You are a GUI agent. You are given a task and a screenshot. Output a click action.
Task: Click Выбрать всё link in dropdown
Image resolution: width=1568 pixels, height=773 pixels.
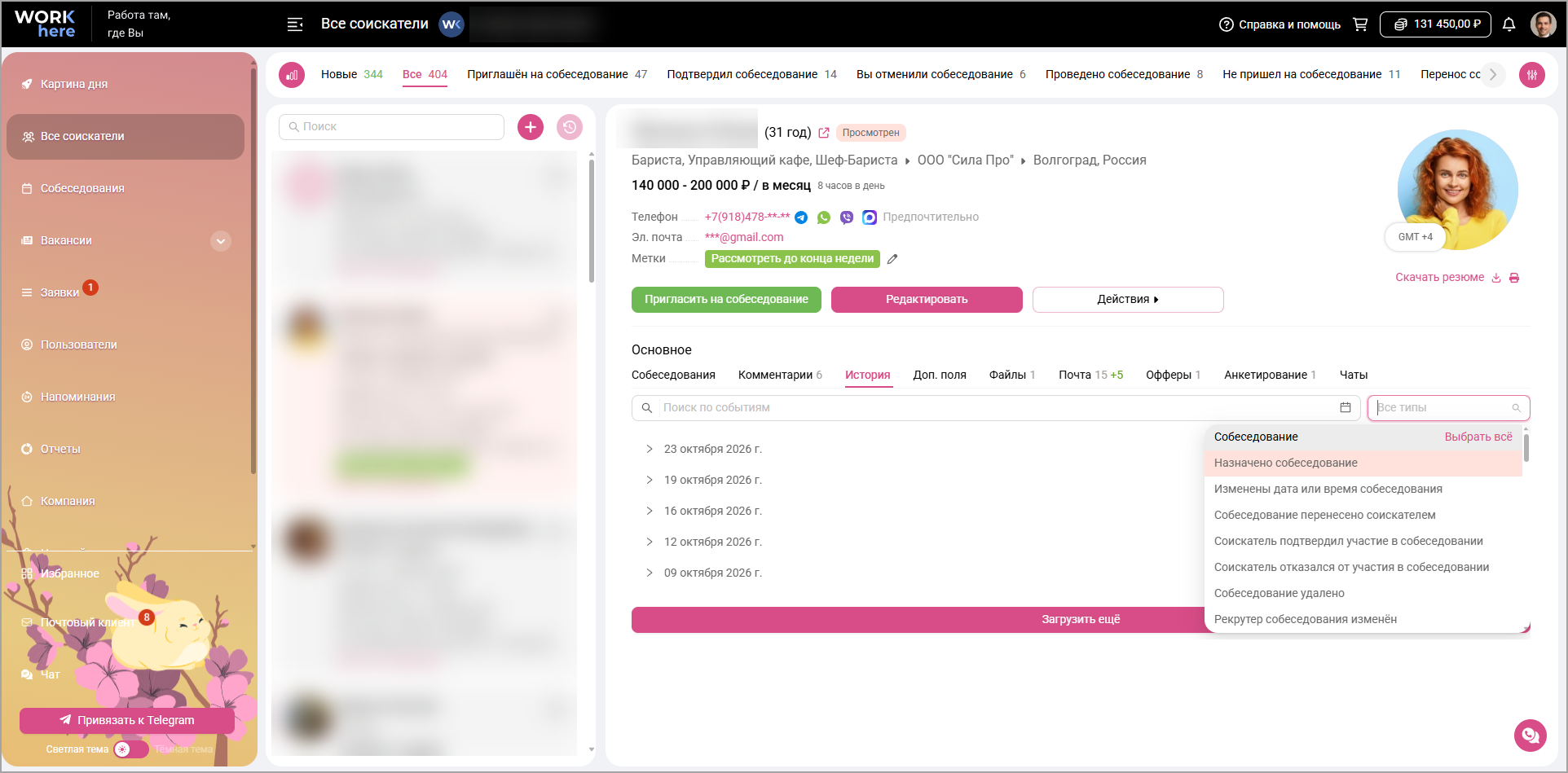tap(1478, 437)
